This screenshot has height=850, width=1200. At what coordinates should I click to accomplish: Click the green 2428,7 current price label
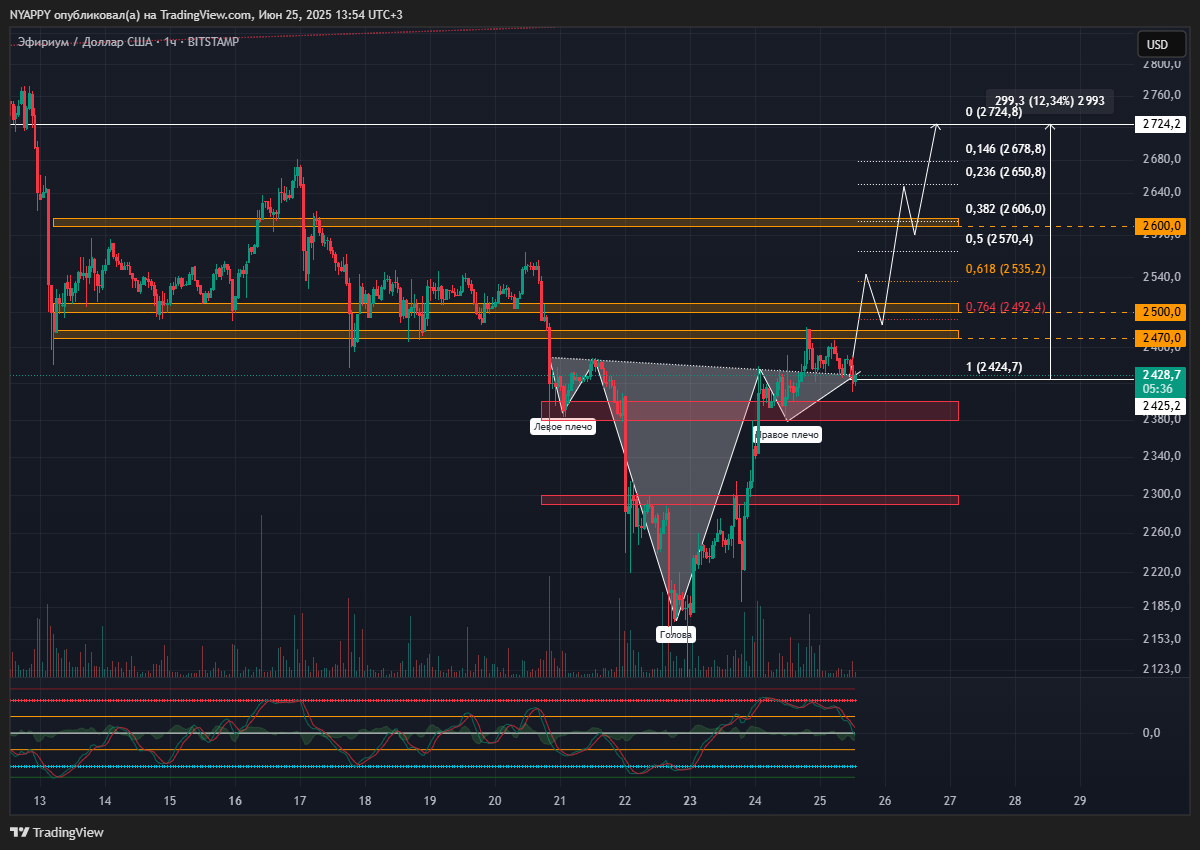pyautogui.click(x=1160, y=373)
